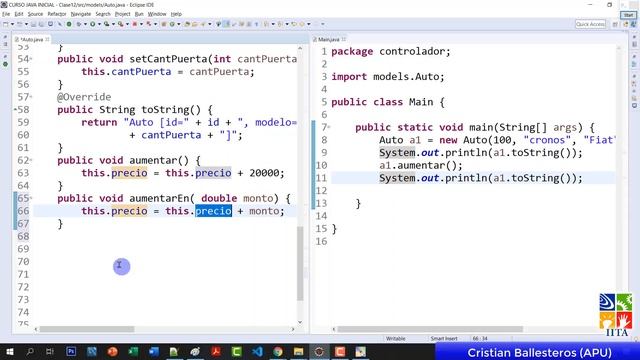Click the '@Override' annotation on line 57
This screenshot has width=640, height=360.
tap(84, 97)
